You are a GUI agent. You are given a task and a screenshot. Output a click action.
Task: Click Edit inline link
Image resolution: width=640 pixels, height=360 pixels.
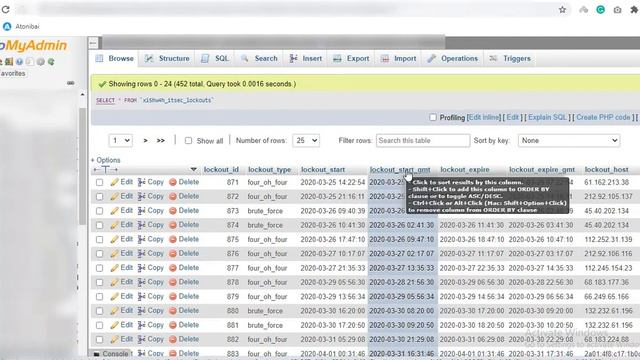tap(484, 118)
